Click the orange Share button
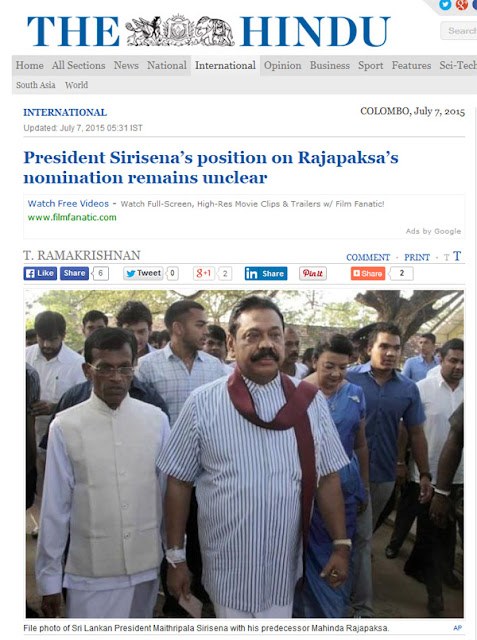The height and width of the screenshot is (640, 477). pos(368,273)
